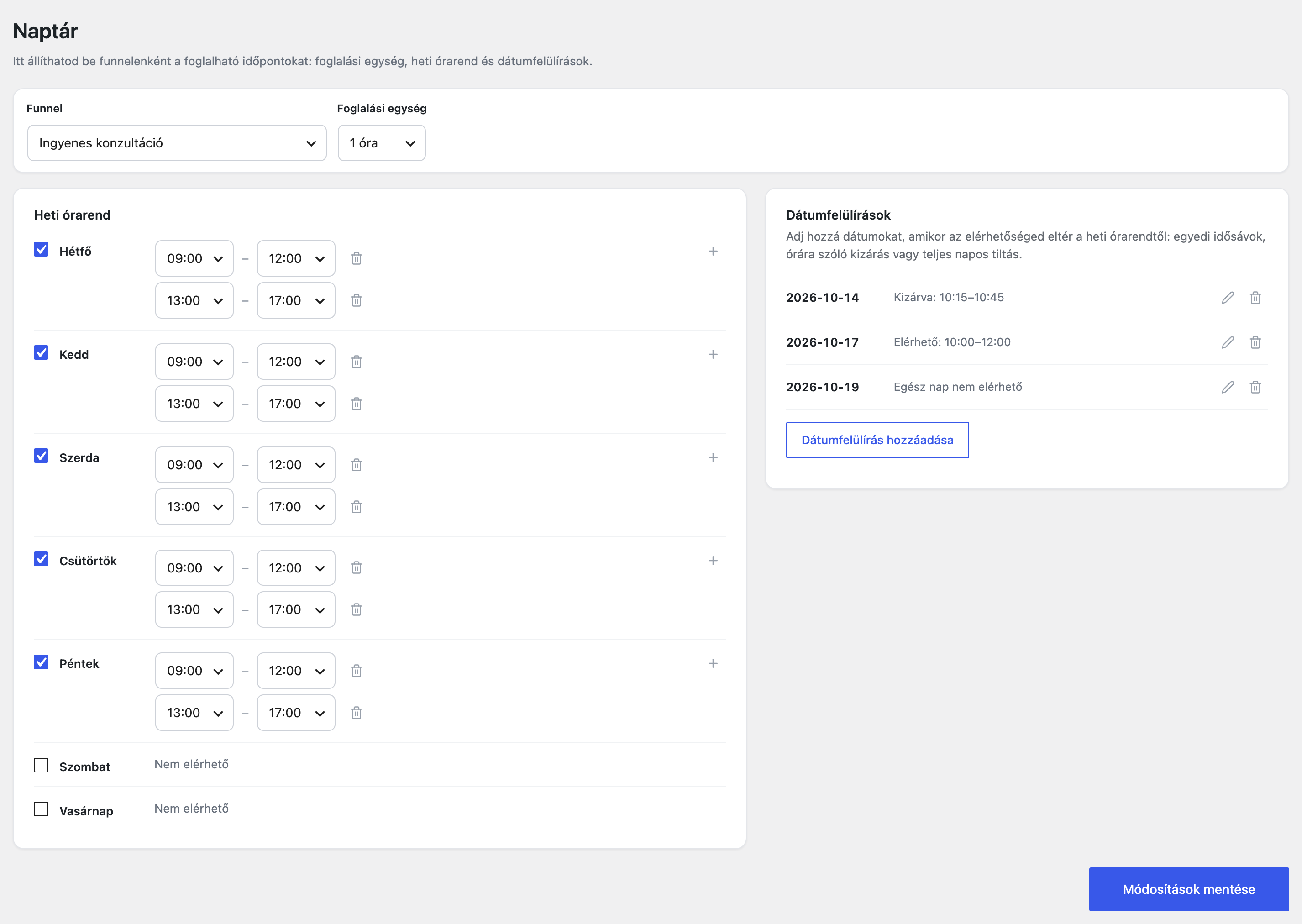
Task: Add a time slot to Szerda
Action: click(x=713, y=457)
